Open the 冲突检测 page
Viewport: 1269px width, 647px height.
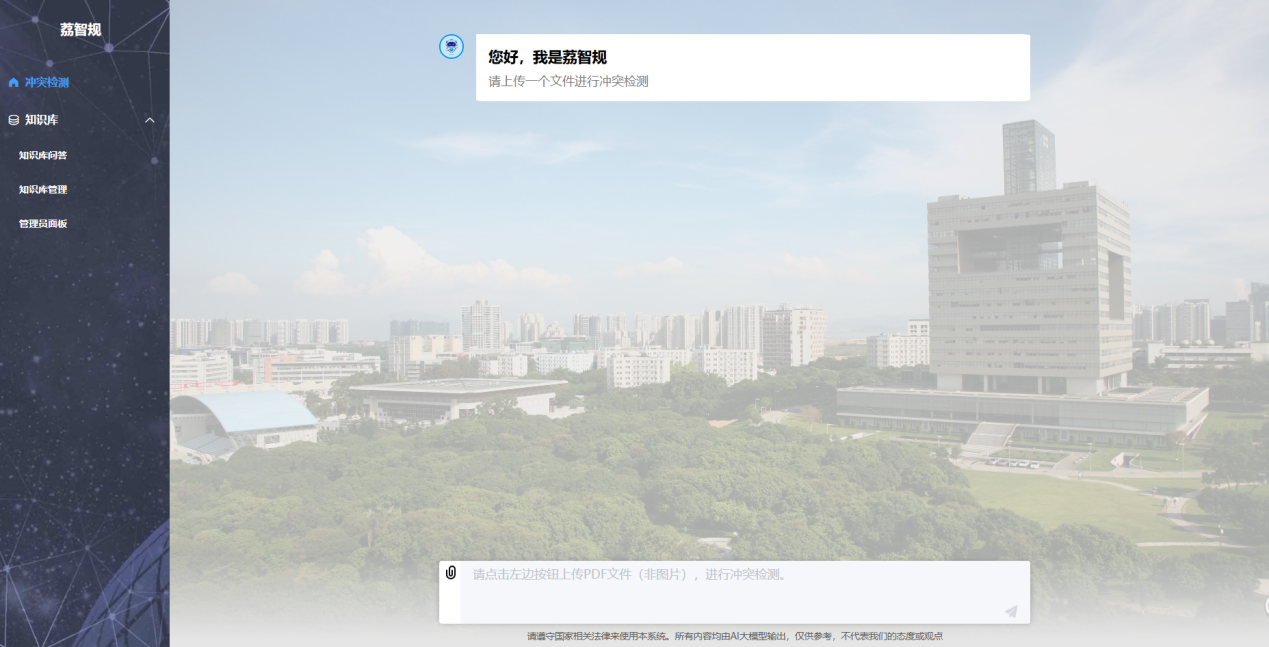tap(47, 82)
